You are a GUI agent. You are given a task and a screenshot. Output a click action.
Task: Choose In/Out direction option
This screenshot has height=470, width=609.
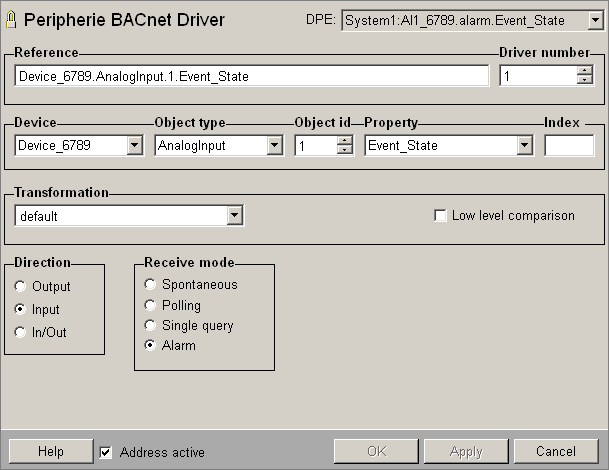point(21,332)
